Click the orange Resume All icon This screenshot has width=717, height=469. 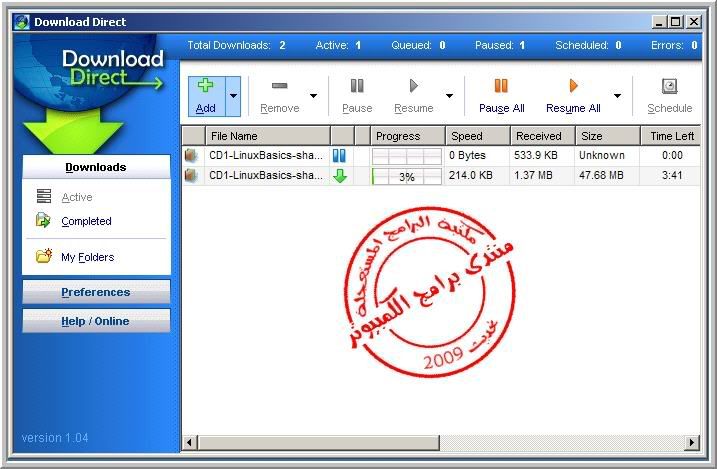(573, 85)
